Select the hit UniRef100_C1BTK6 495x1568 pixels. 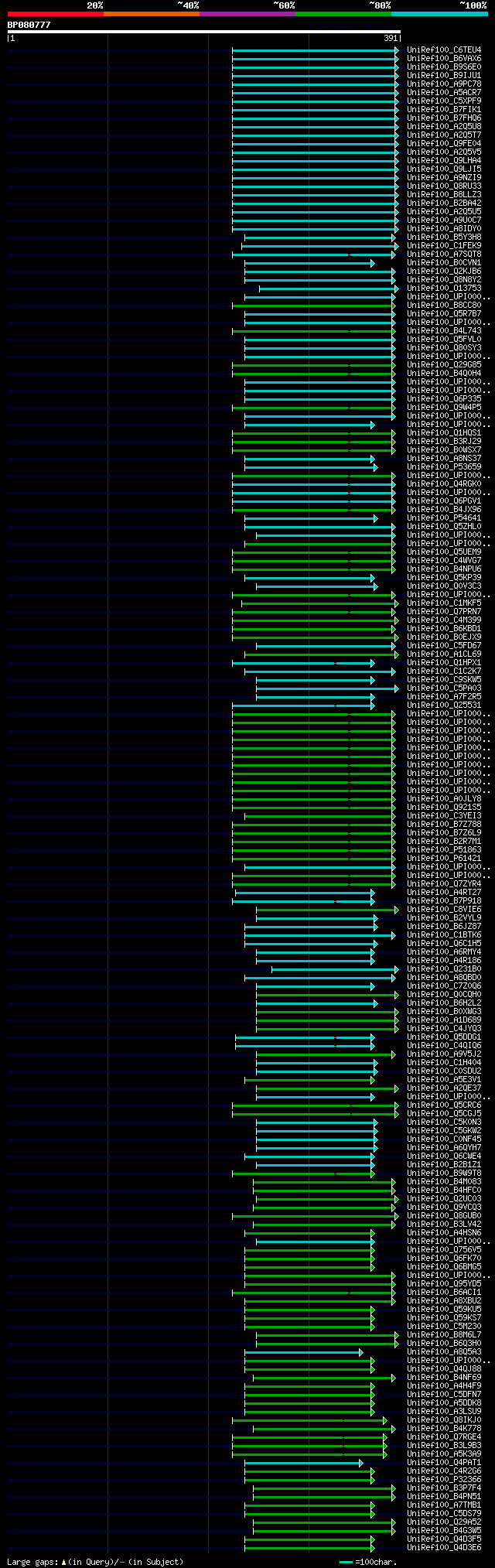(444, 935)
